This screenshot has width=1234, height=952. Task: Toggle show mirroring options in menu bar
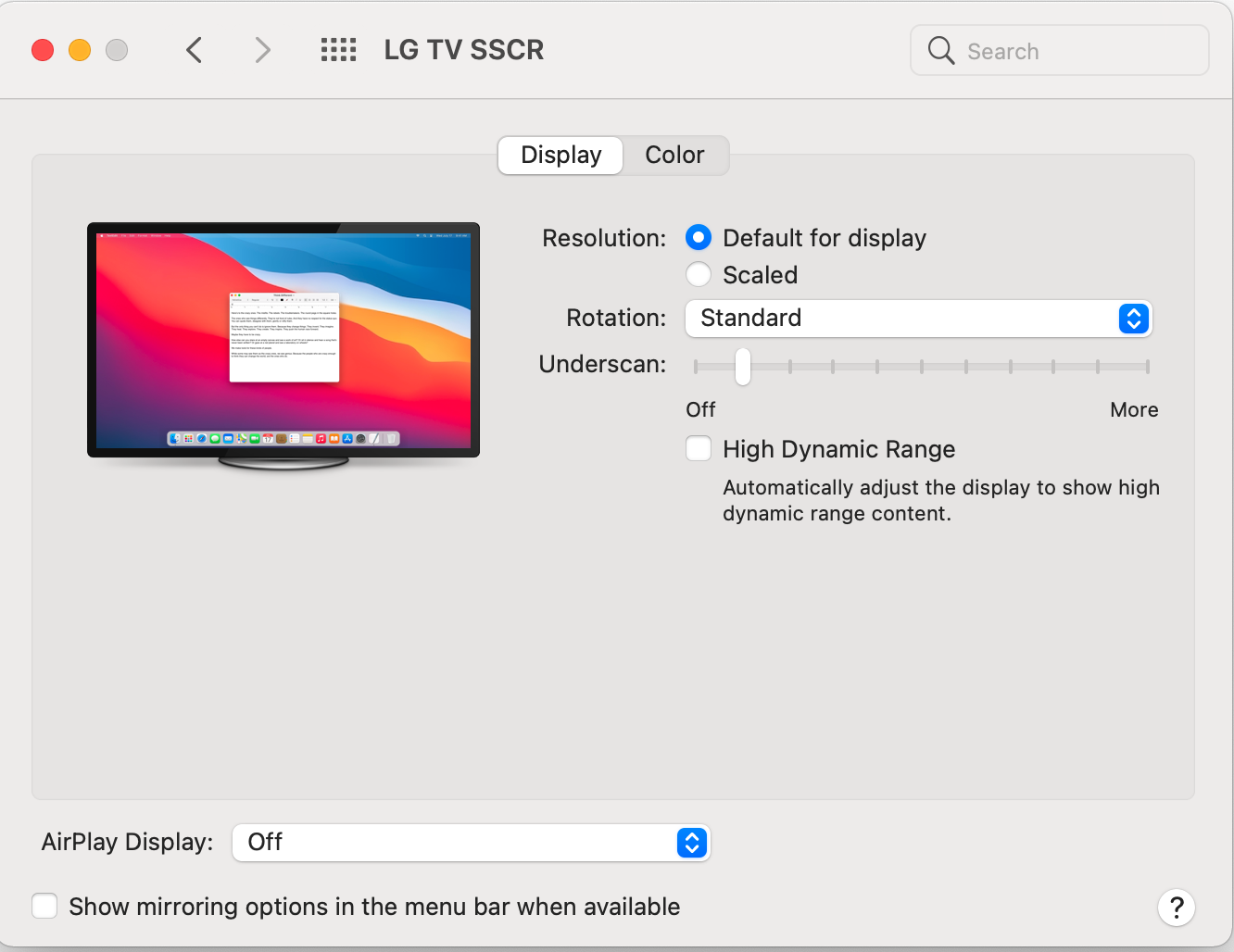coord(44,906)
